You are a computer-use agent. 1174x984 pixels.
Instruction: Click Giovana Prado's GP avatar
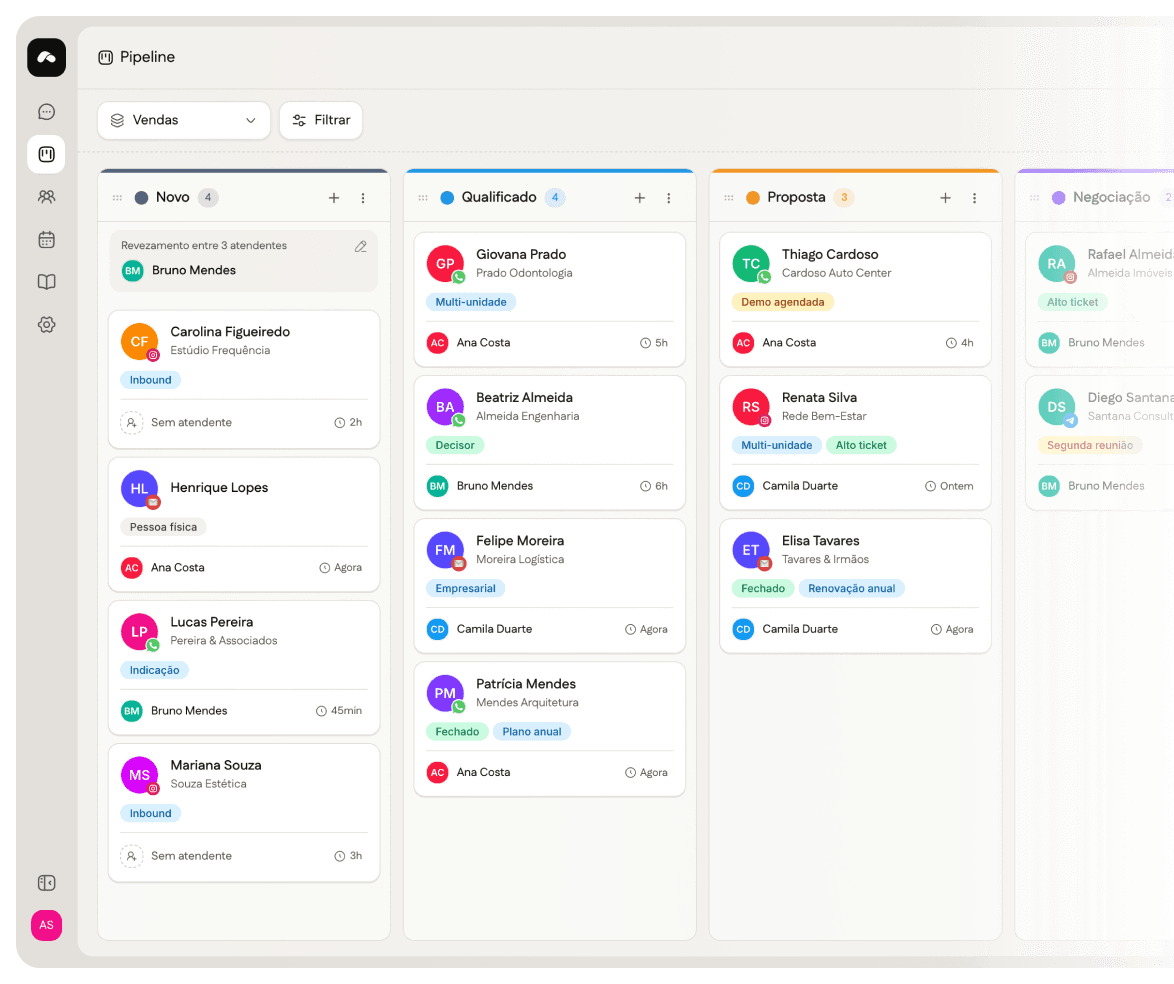pos(445,264)
